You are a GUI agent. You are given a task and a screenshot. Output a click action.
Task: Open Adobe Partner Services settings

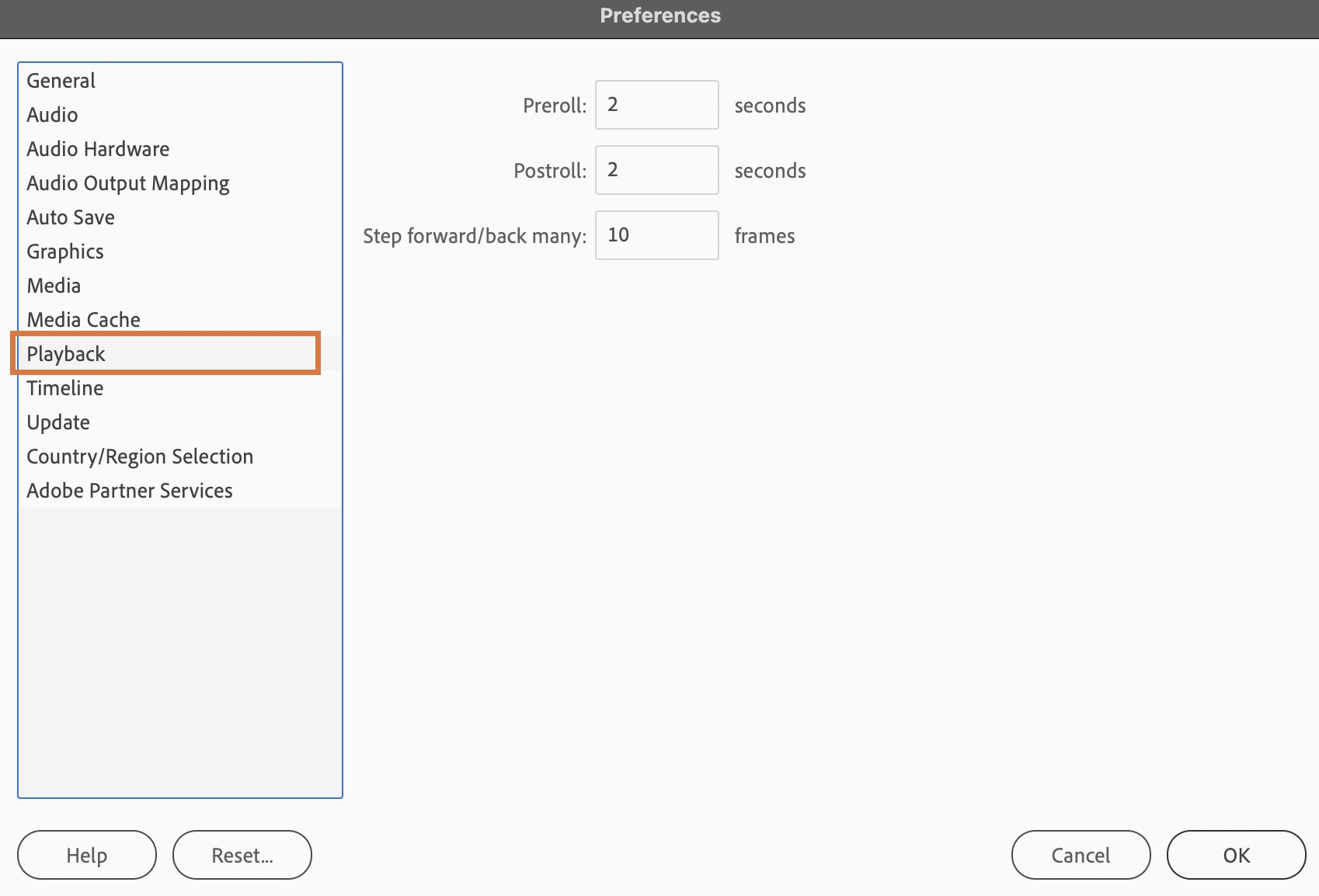tap(130, 491)
